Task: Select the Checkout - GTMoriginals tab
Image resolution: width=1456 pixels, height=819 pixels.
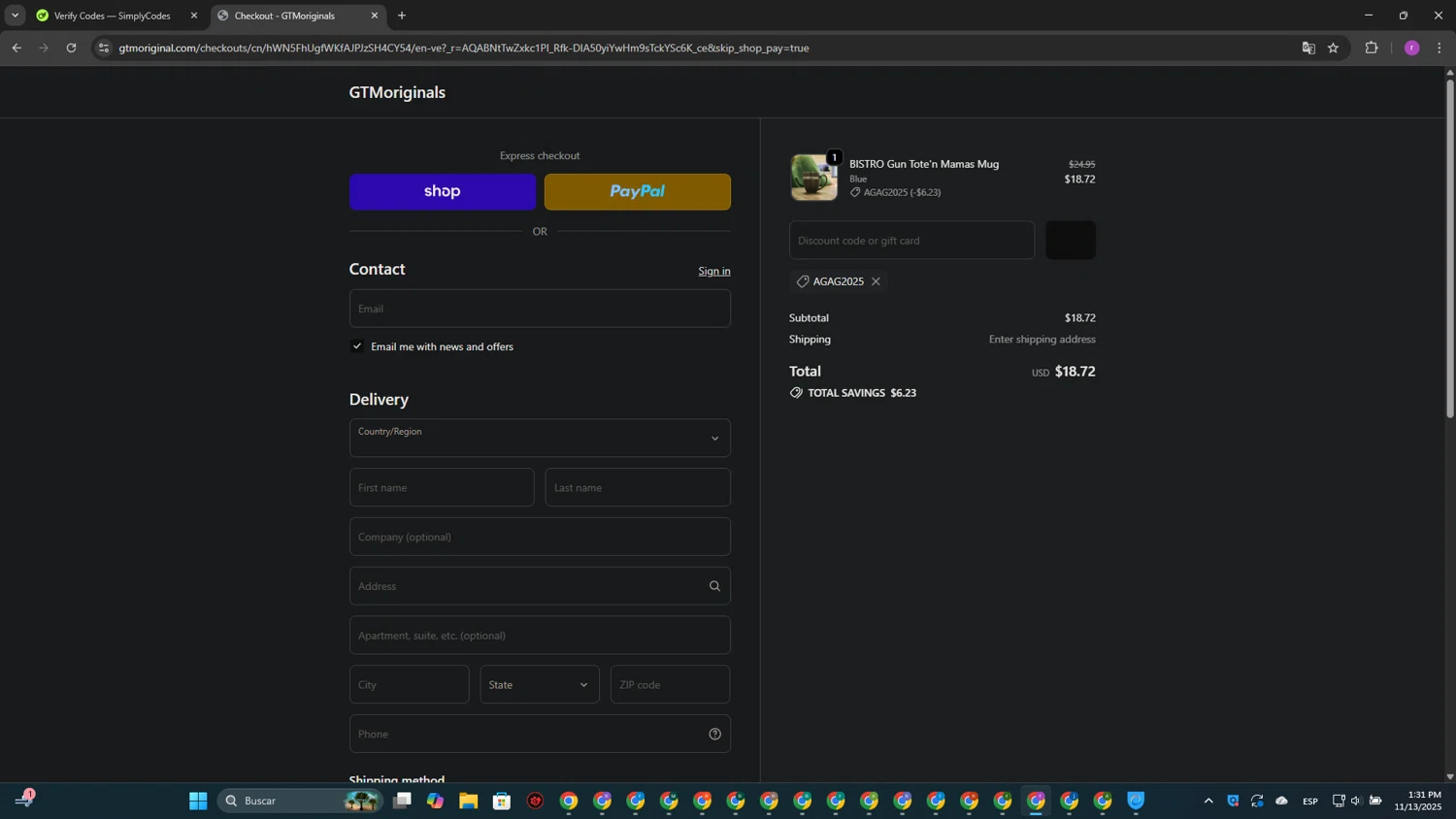Action: pyautogui.click(x=298, y=16)
